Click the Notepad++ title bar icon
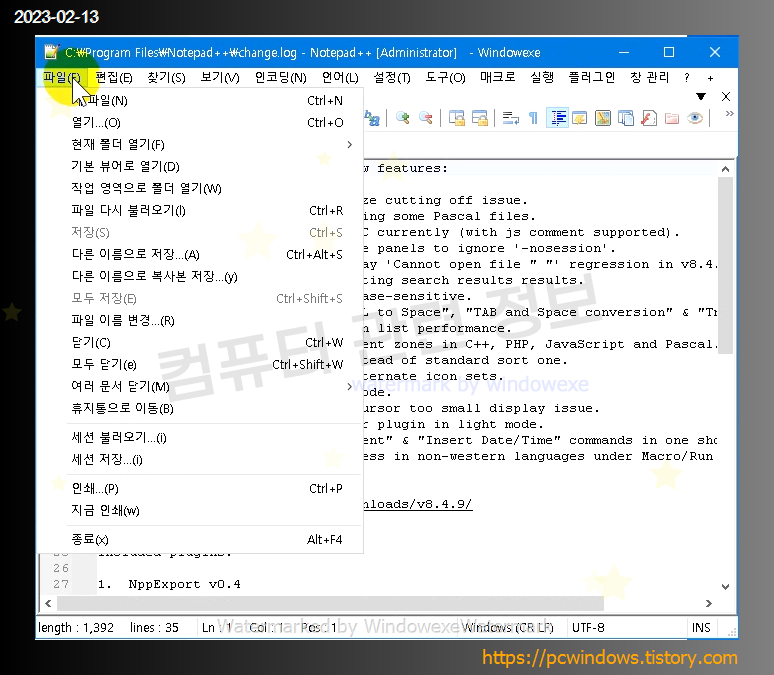774x675 pixels. pyautogui.click(x=51, y=52)
